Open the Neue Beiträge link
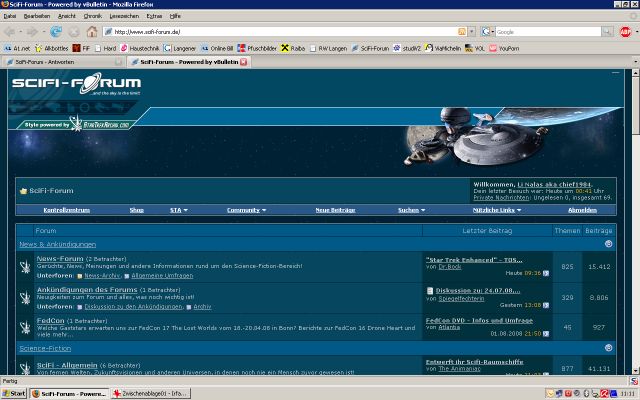640x400 pixels. pyautogui.click(x=335, y=210)
